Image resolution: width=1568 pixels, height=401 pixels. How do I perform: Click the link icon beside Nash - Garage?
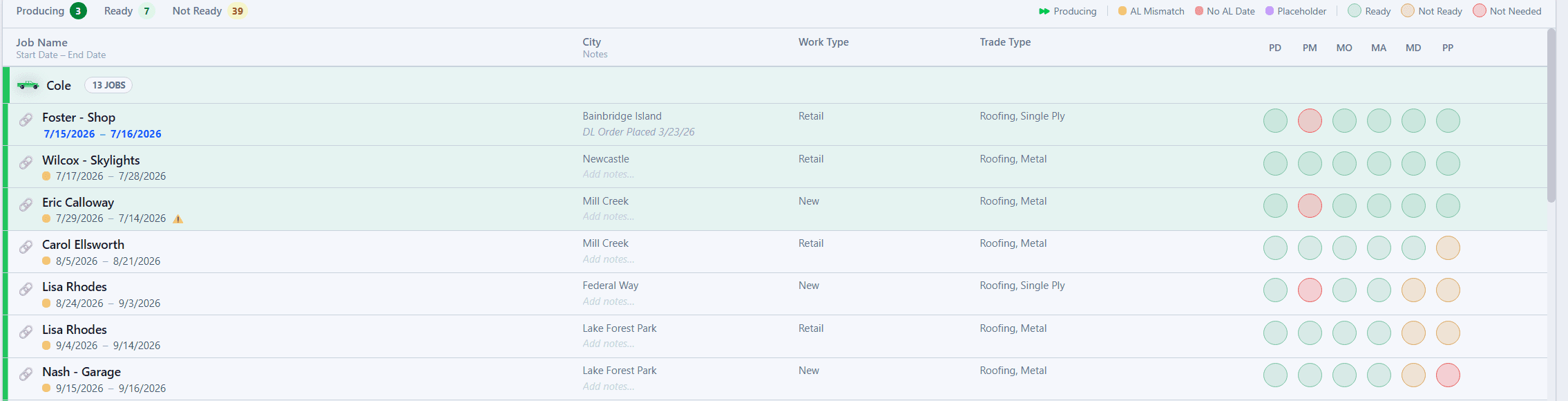(x=26, y=374)
